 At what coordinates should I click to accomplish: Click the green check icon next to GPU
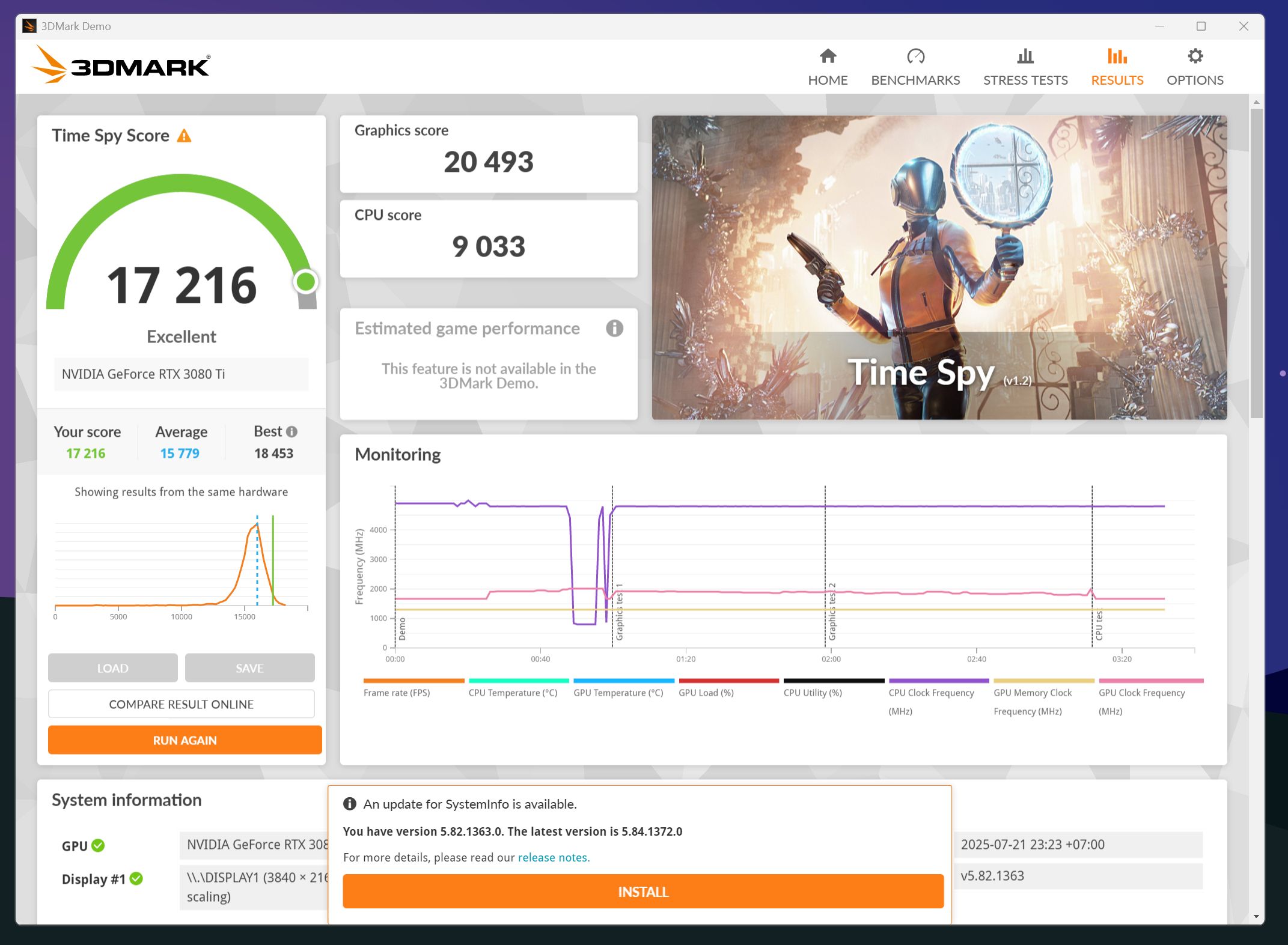99,846
